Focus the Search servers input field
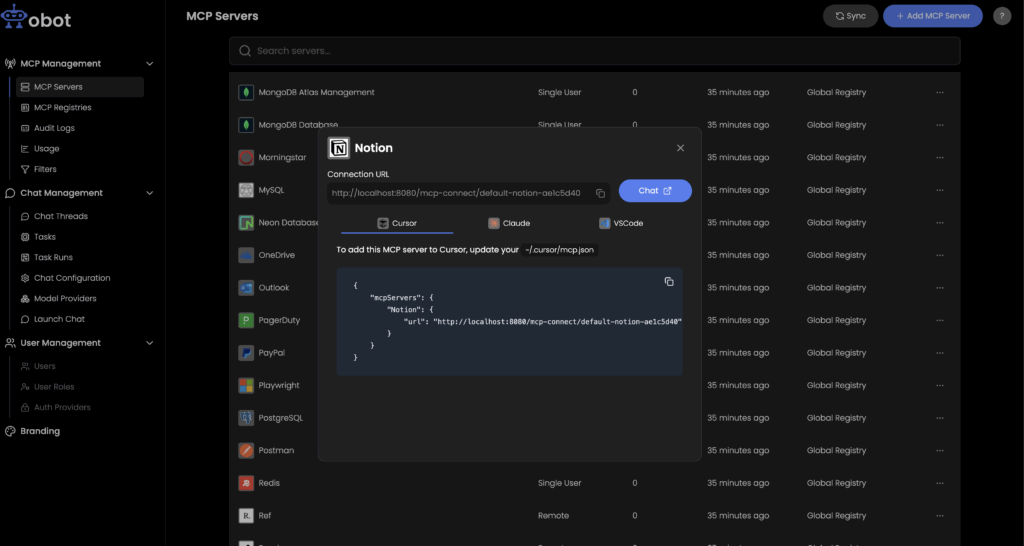The image size is (1024, 546). pyautogui.click(x=595, y=51)
